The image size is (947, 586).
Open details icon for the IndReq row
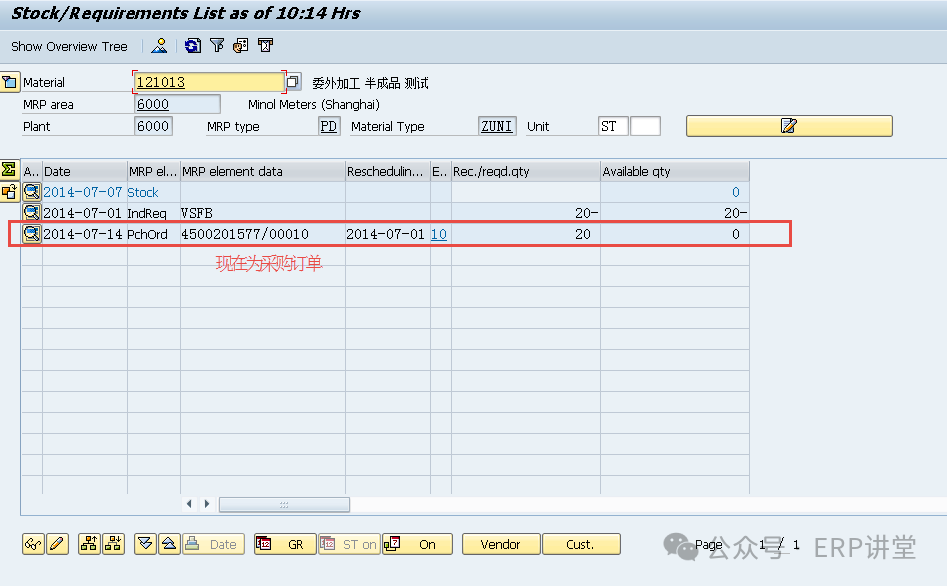(x=32, y=213)
